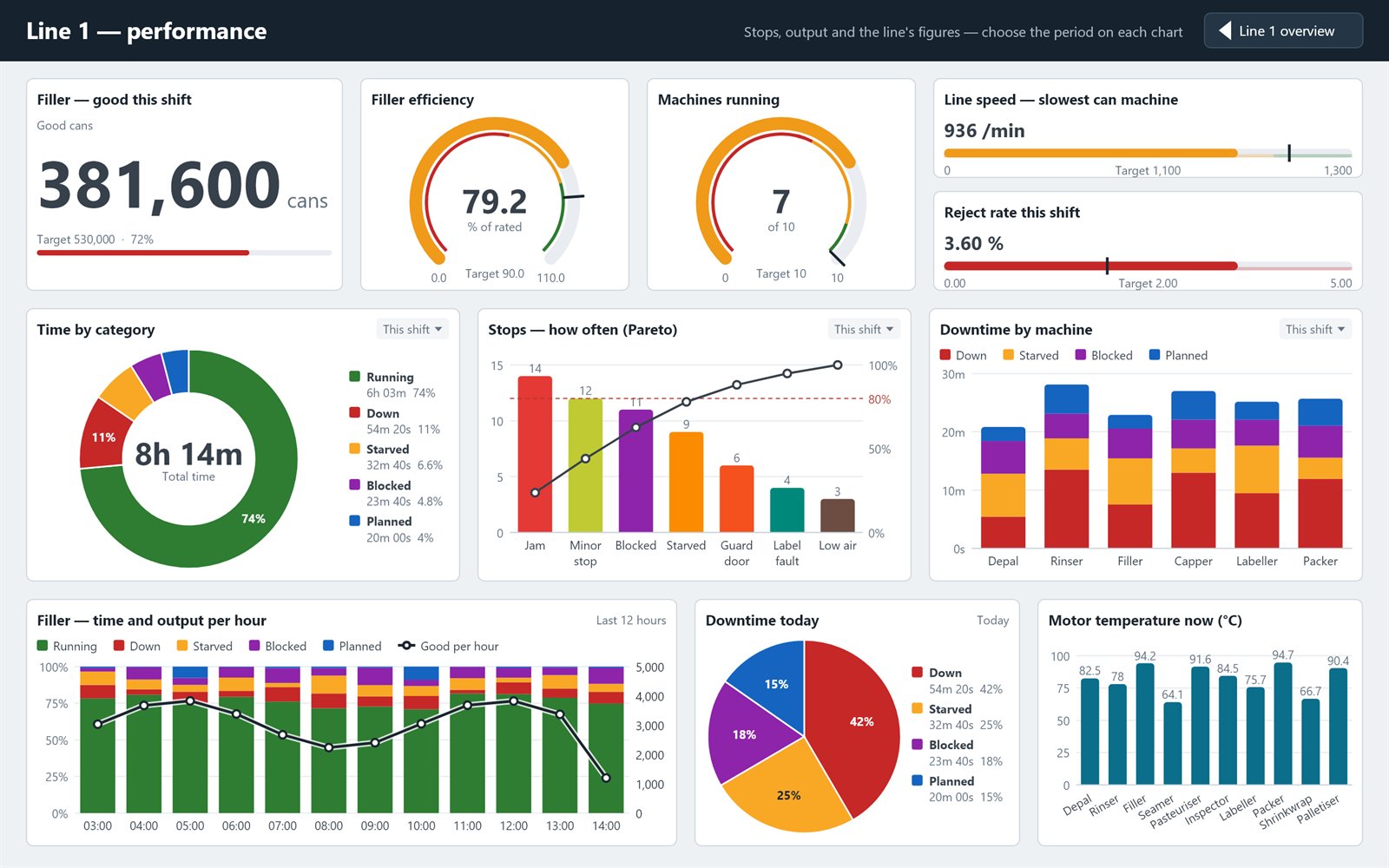
Task: Click the green Running donut segment 74%
Action: [253, 519]
